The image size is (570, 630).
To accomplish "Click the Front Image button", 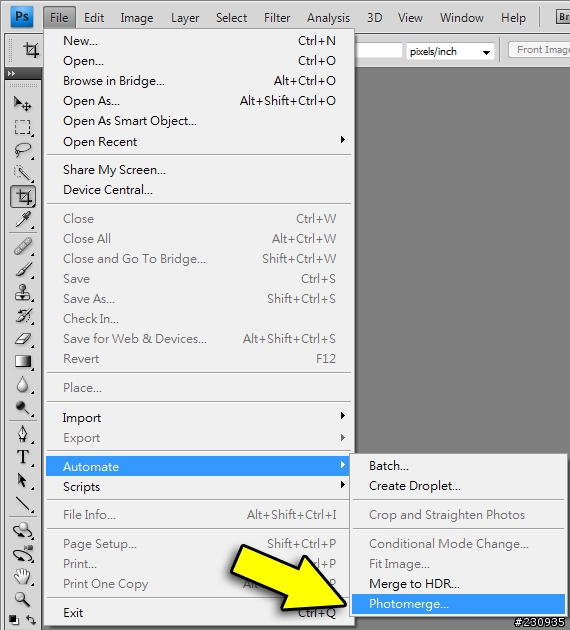I will pos(539,50).
